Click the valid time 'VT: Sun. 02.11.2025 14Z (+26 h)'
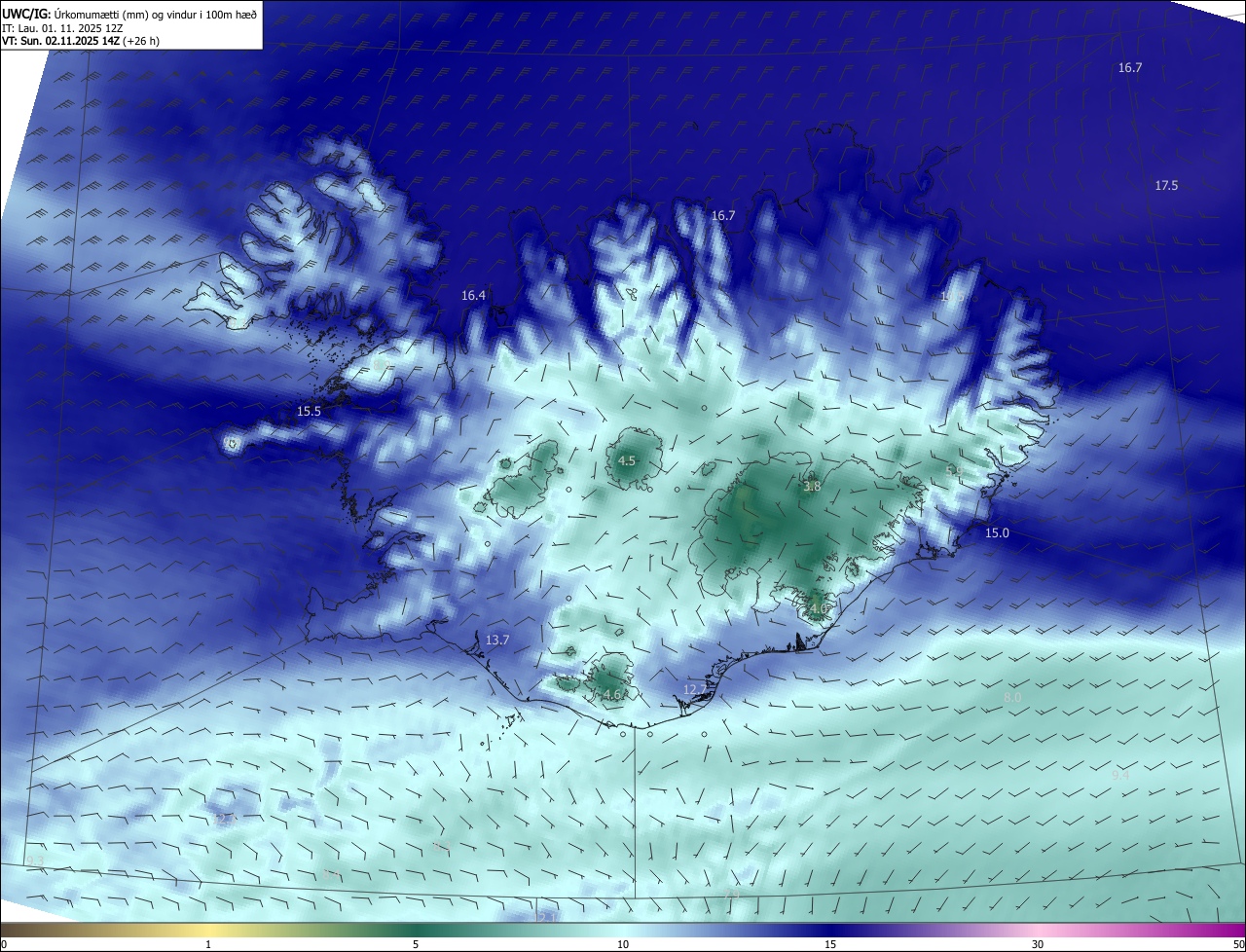The height and width of the screenshot is (952, 1246). tap(81, 41)
